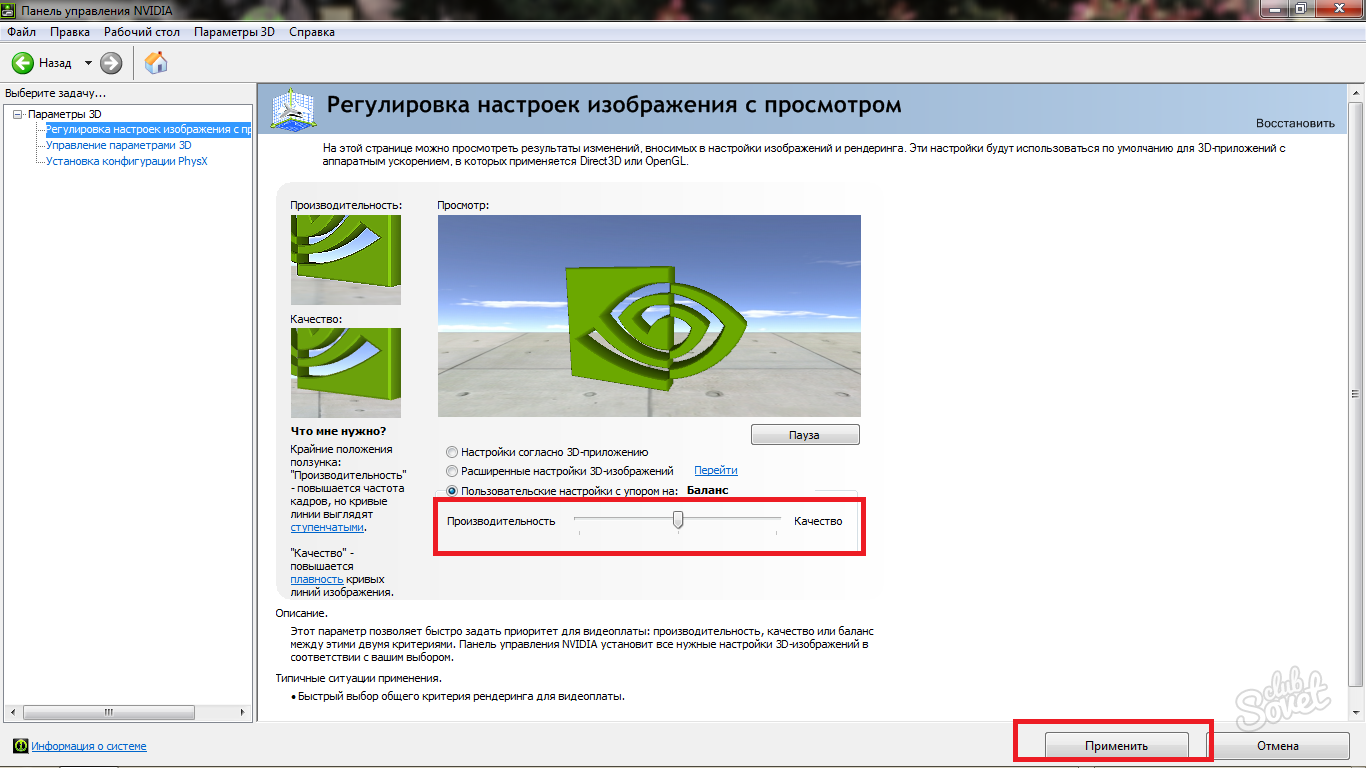Select "Настройки согласно 3D-приложению" radio button

point(453,452)
